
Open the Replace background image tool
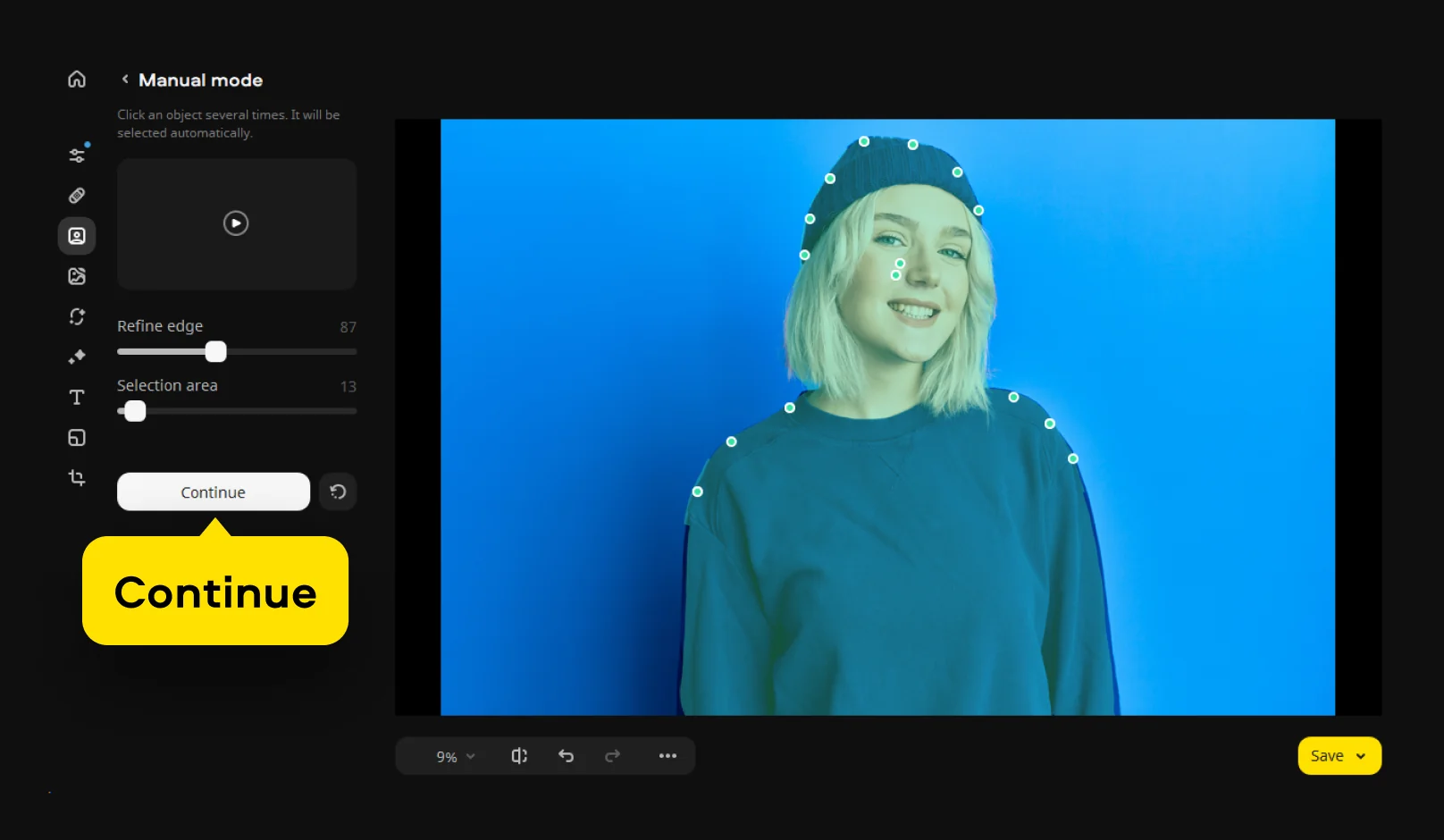click(x=77, y=276)
